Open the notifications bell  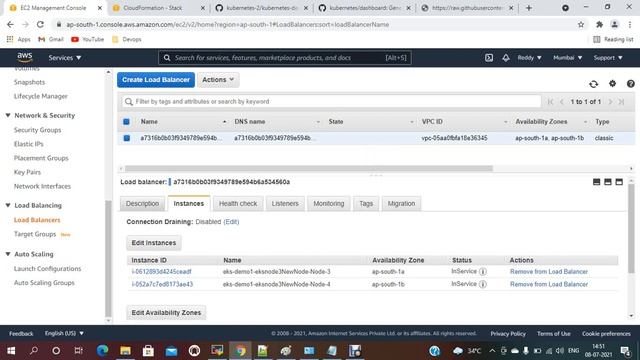[506, 58]
